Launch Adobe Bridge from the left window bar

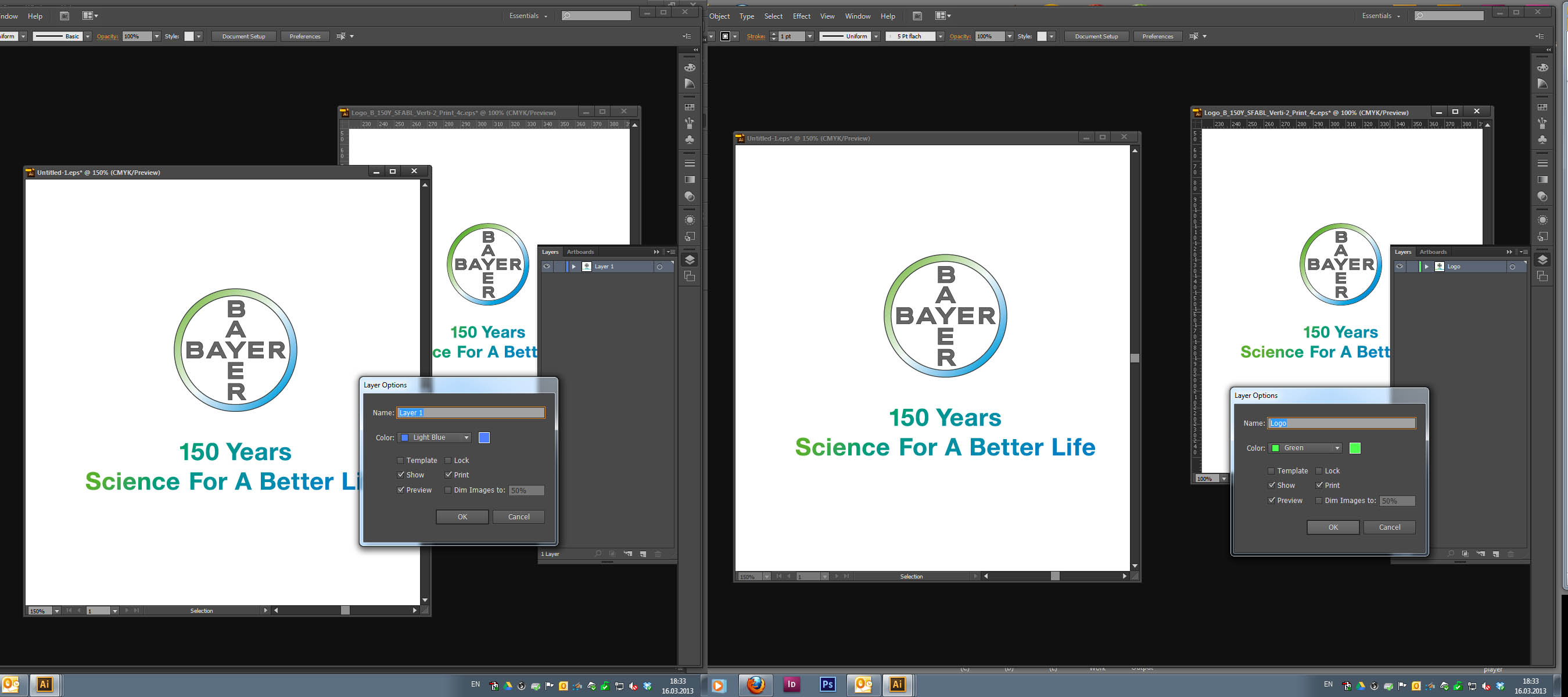tap(64, 16)
